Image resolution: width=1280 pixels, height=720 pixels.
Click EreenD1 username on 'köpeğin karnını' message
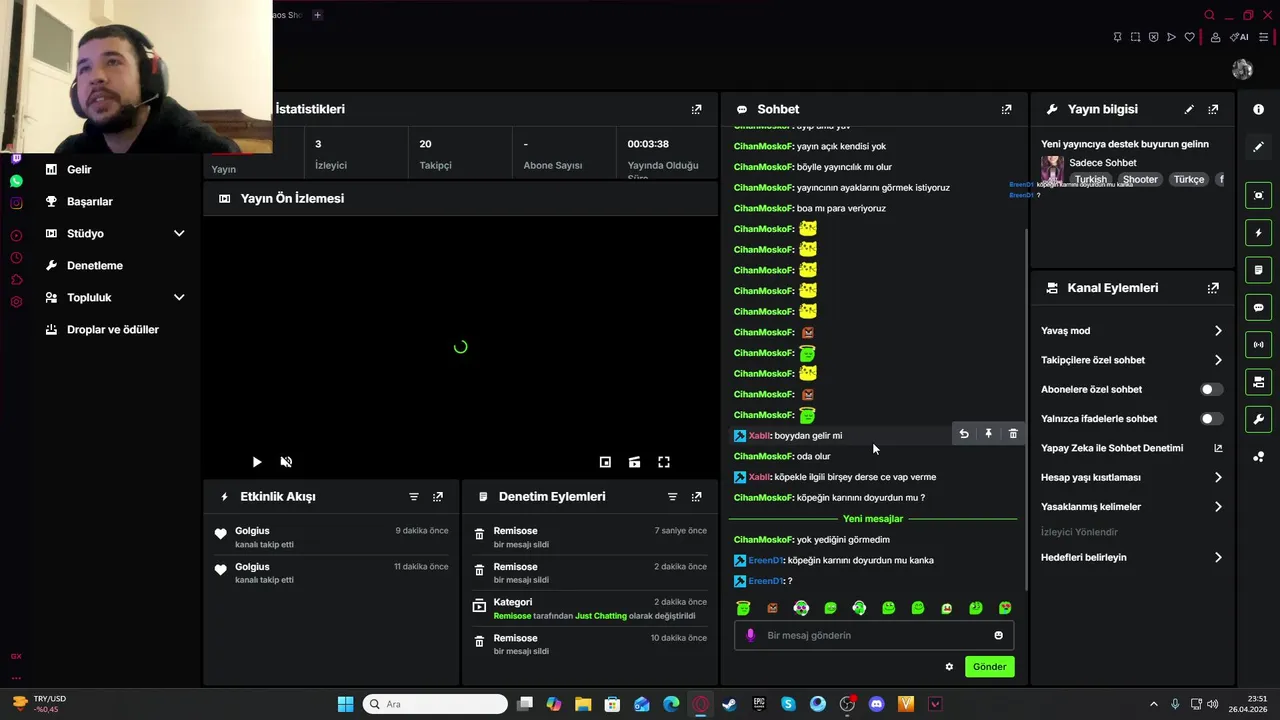(765, 560)
